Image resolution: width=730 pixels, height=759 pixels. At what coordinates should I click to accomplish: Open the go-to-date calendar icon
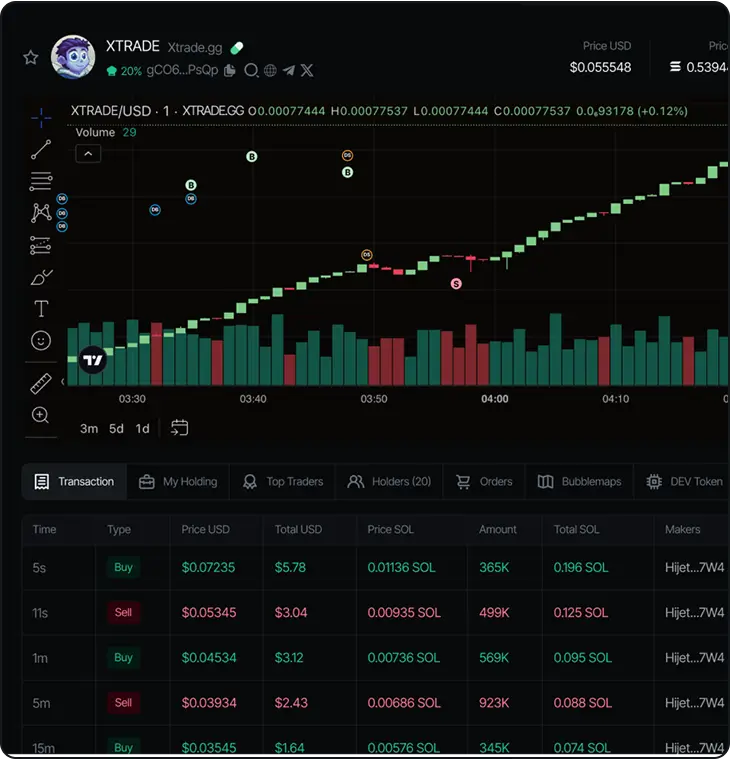(x=179, y=428)
